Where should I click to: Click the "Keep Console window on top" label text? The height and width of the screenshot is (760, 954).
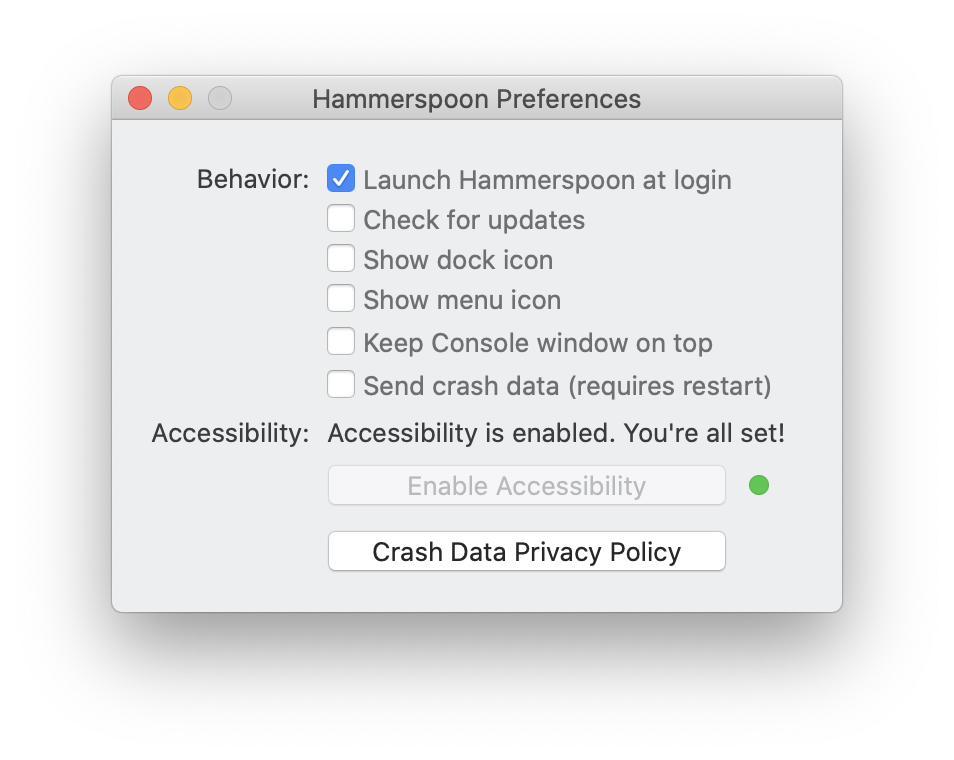[538, 343]
